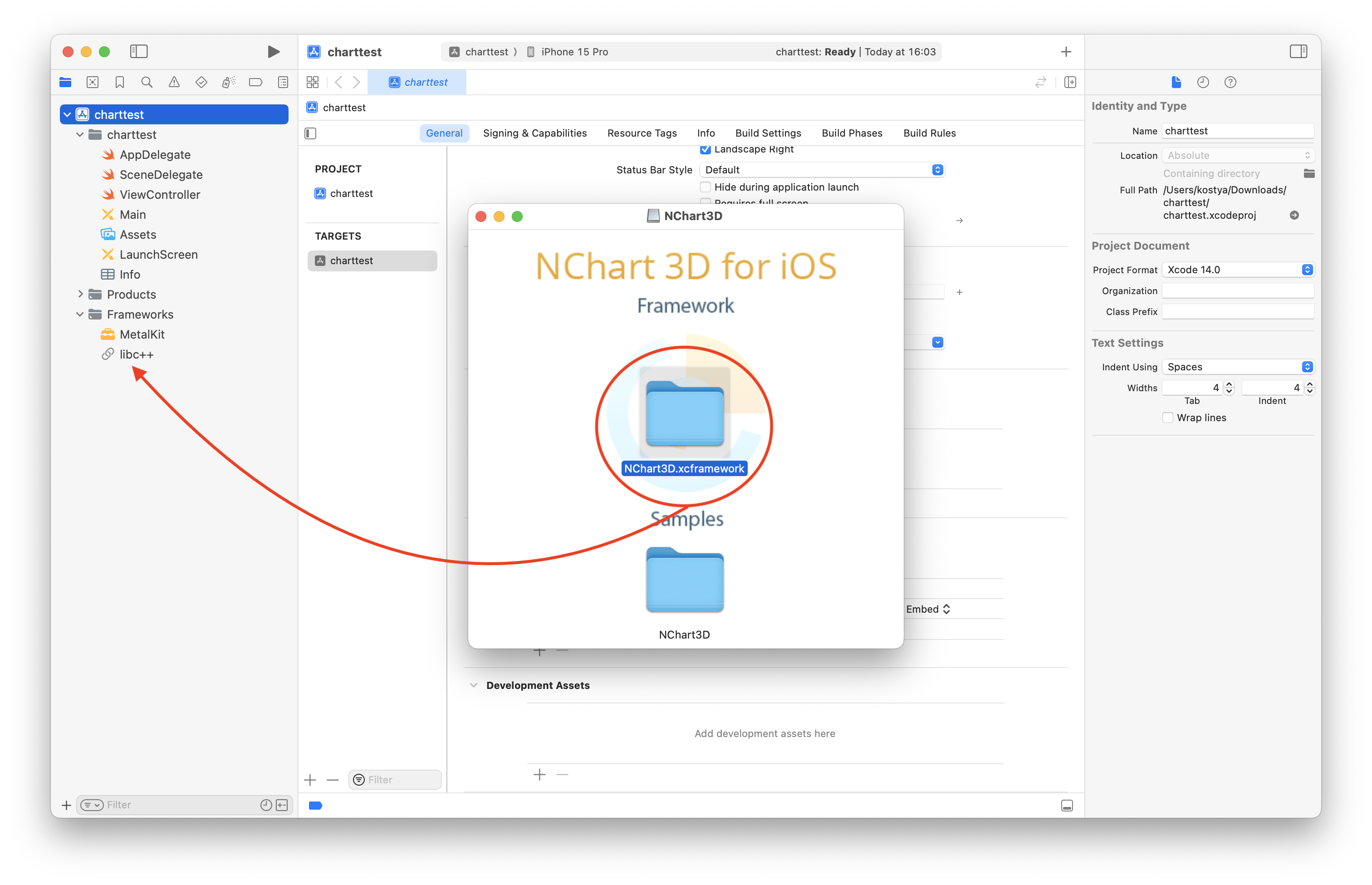
Task: Open the Report navigator icon
Action: tap(283, 82)
